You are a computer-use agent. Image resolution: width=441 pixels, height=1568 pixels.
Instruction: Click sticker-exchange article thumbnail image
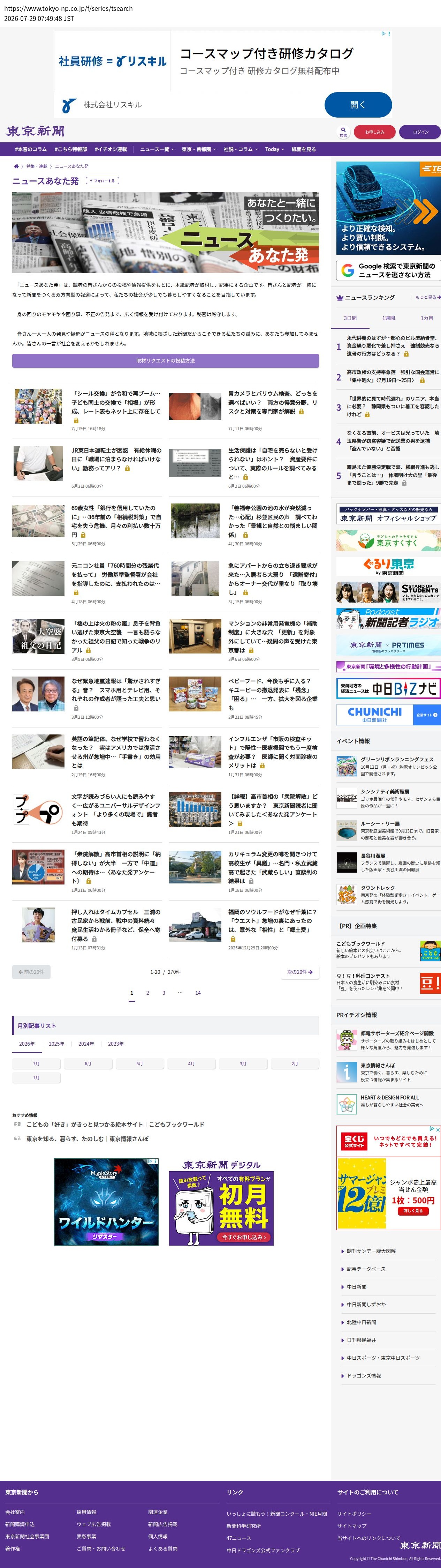point(38,406)
